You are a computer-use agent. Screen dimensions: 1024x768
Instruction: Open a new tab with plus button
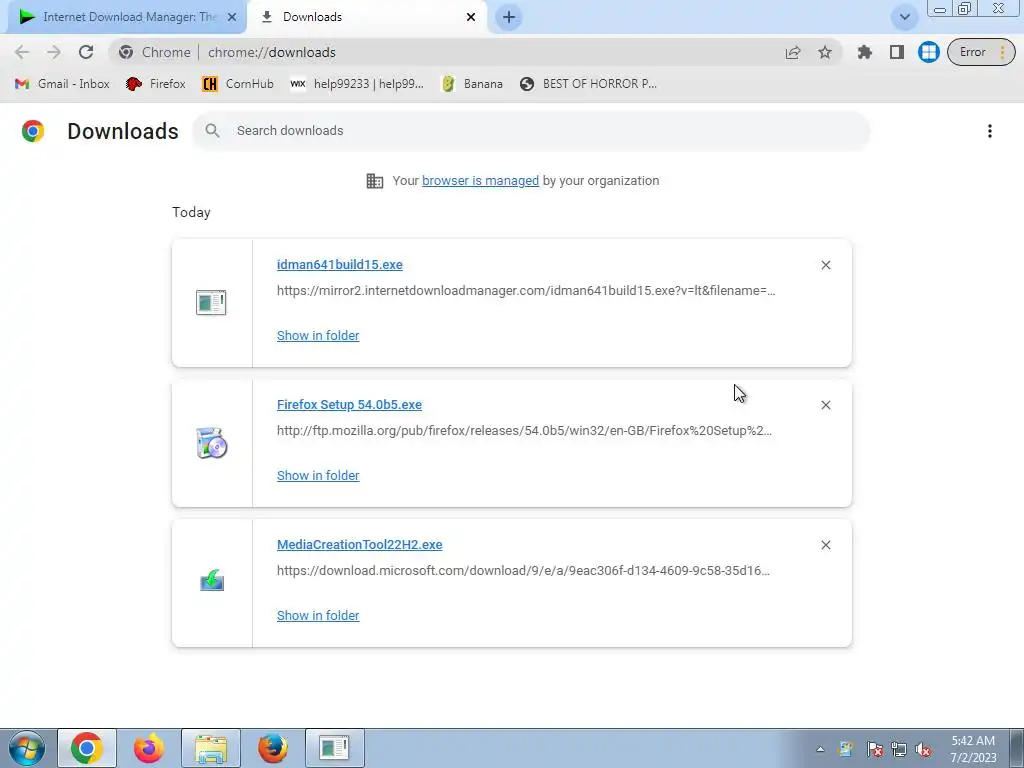click(x=509, y=17)
